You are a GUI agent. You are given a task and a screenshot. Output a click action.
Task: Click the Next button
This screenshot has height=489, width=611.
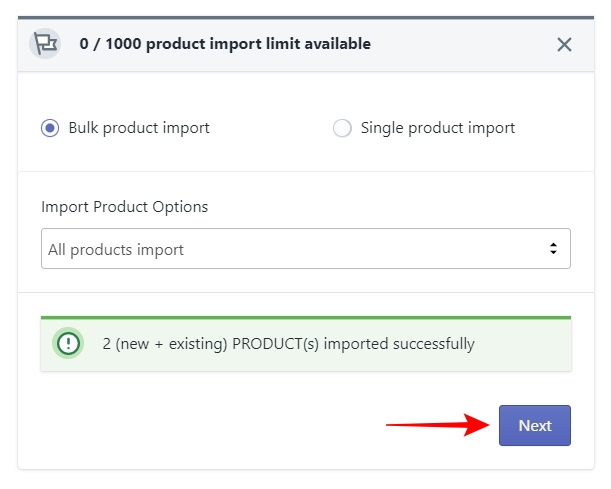pos(535,425)
